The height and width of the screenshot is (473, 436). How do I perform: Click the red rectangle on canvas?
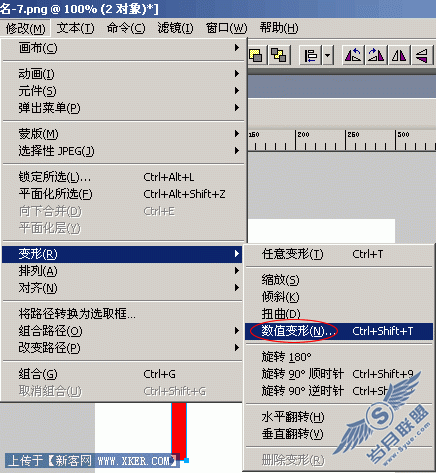[179, 430]
